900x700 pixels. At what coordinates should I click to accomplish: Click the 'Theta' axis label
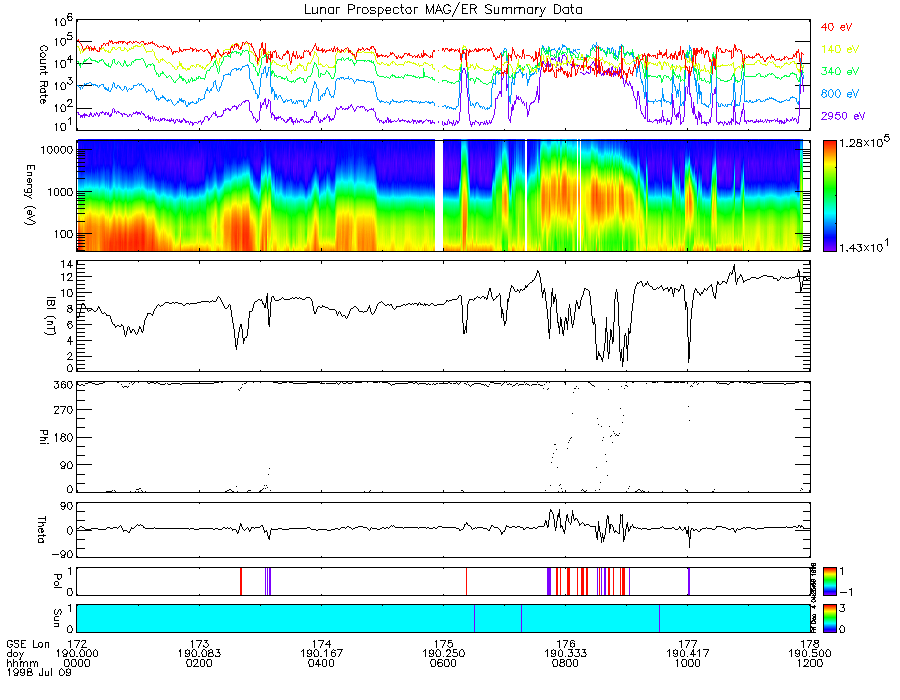pyautogui.click(x=41, y=530)
